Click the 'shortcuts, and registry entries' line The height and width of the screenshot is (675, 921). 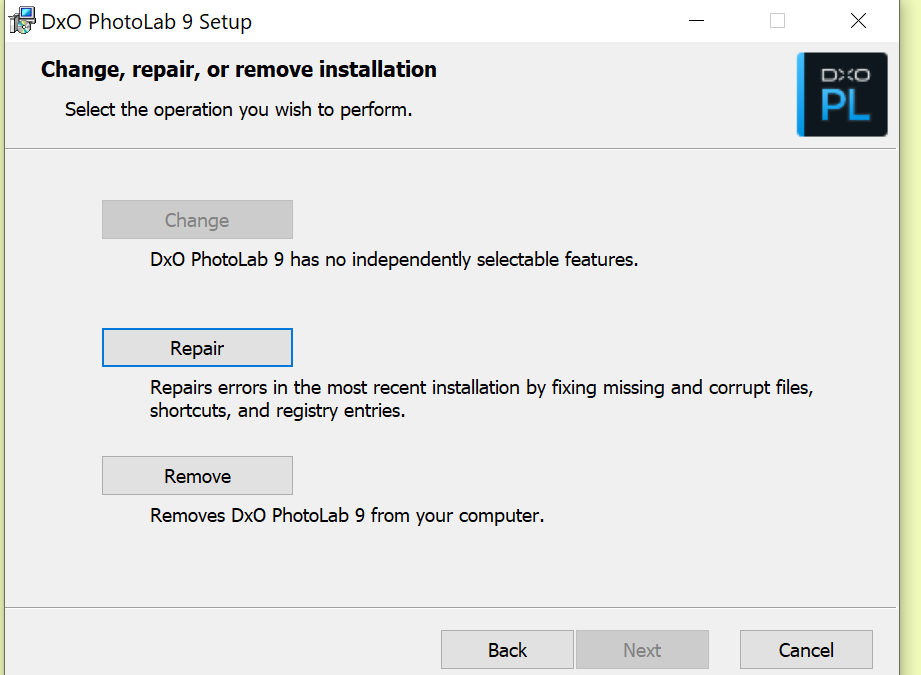click(278, 411)
